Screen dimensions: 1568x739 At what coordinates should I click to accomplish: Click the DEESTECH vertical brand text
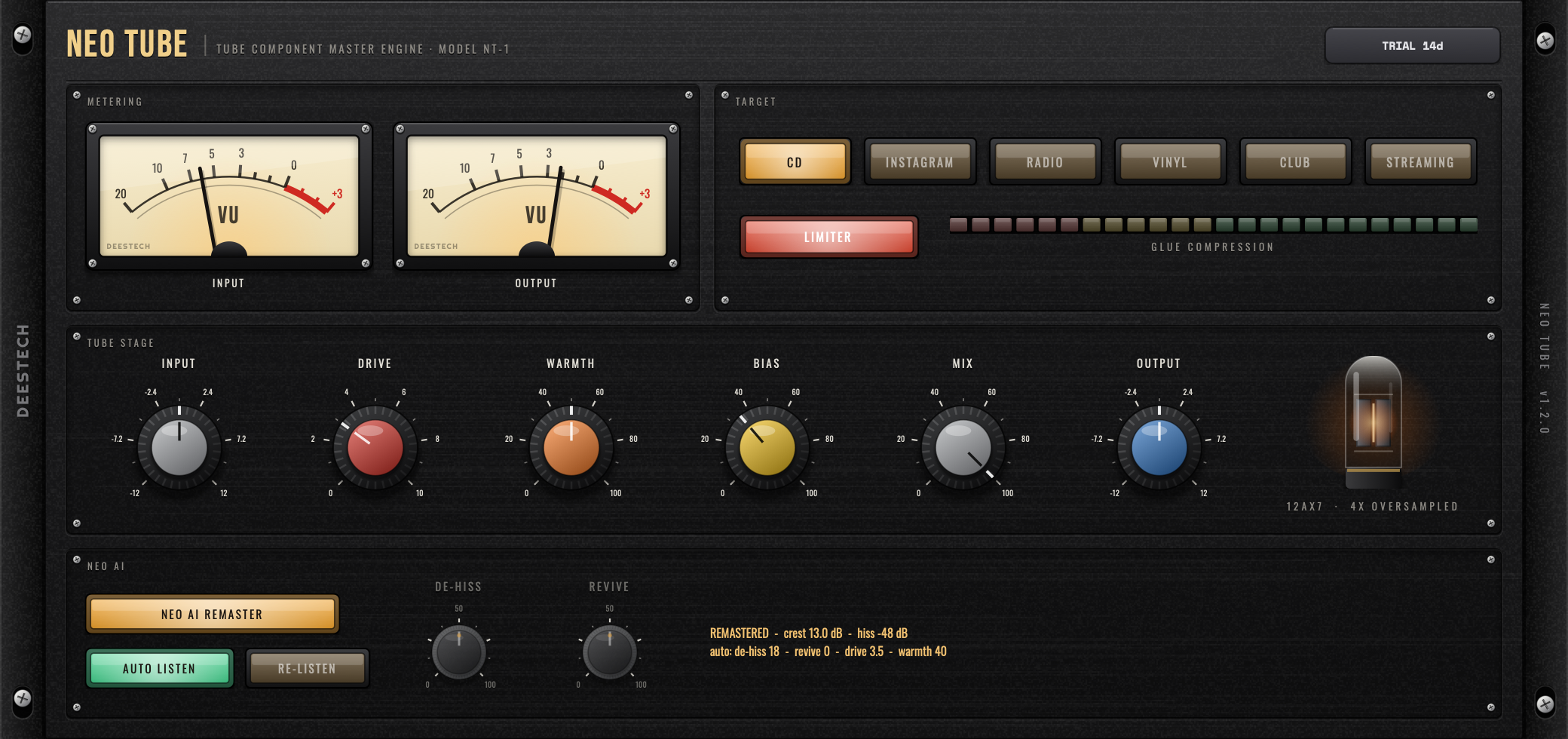click(23, 370)
